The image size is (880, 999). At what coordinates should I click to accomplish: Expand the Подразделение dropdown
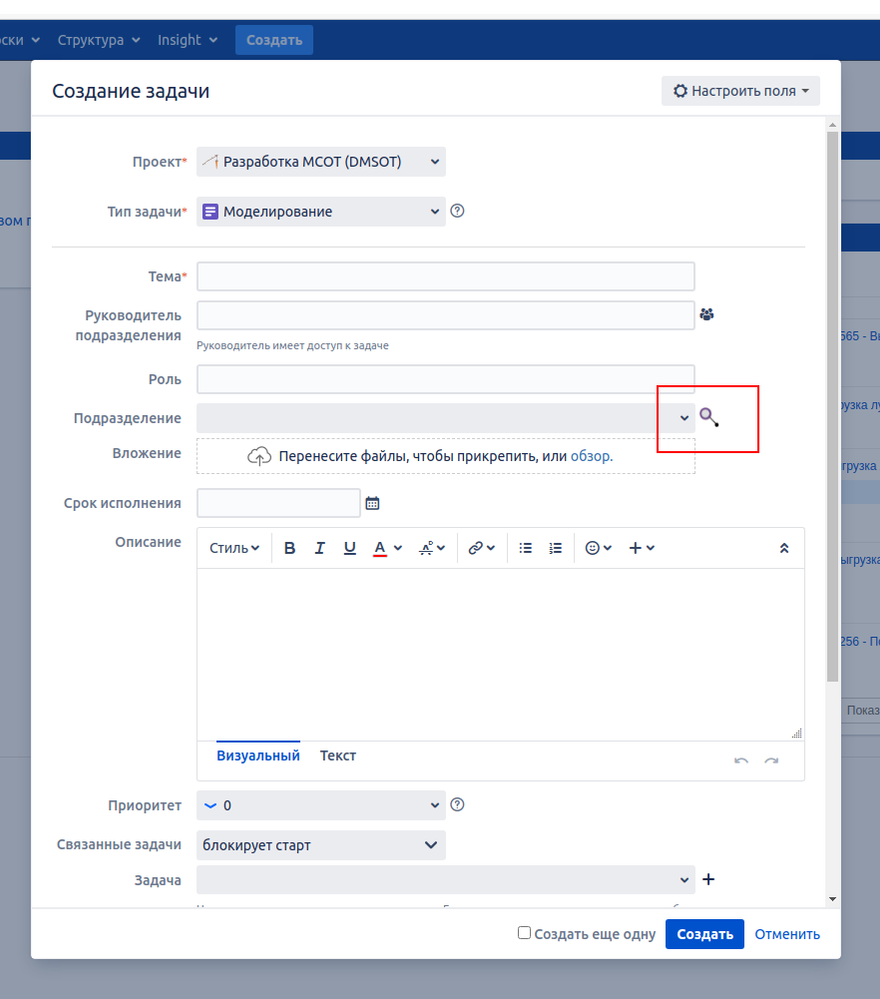tap(684, 418)
